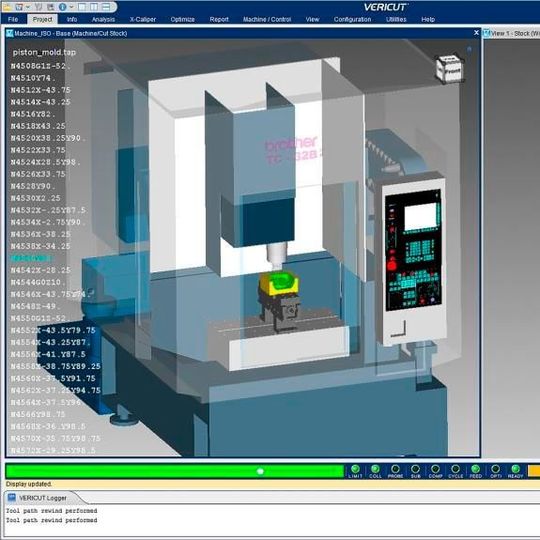The height and width of the screenshot is (540, 540).
Task: Open the Info menu
Action: (72, 19)
